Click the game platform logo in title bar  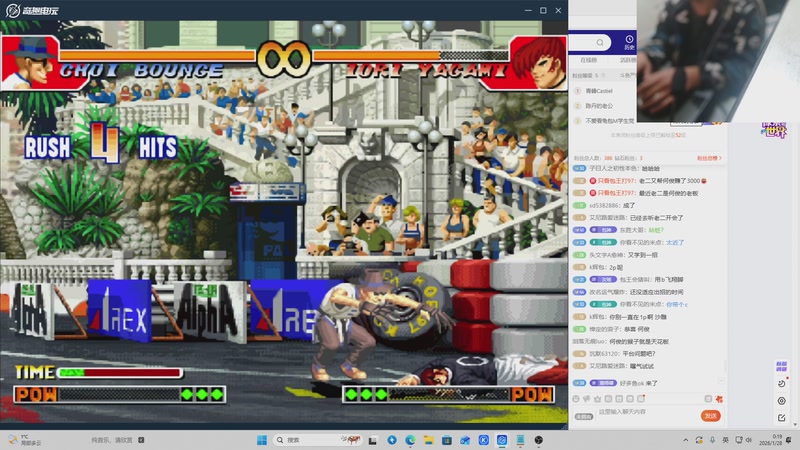pyautogui.click(x=32, y=10)
